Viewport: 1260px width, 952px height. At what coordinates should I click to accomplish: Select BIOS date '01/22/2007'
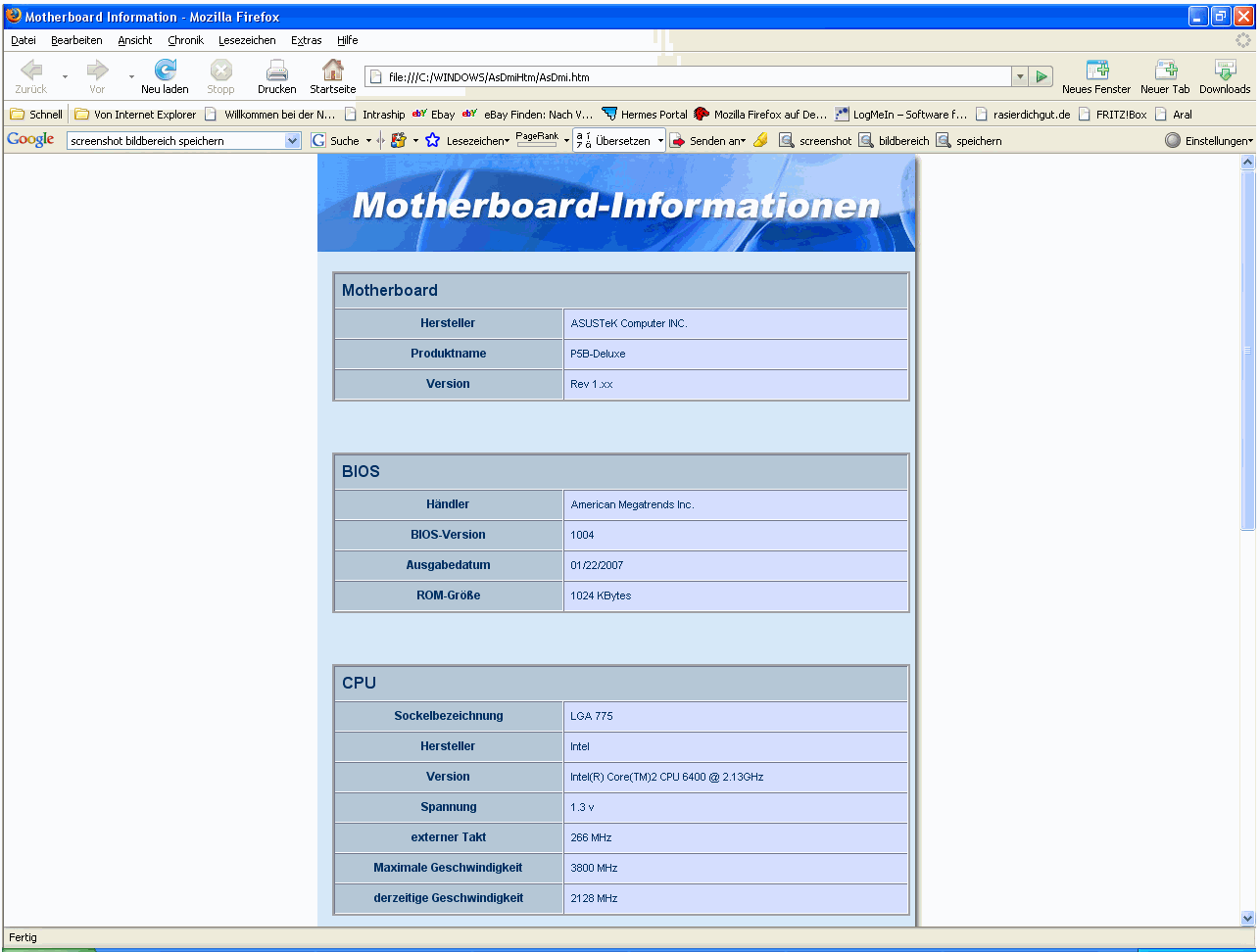coord(597,565)
